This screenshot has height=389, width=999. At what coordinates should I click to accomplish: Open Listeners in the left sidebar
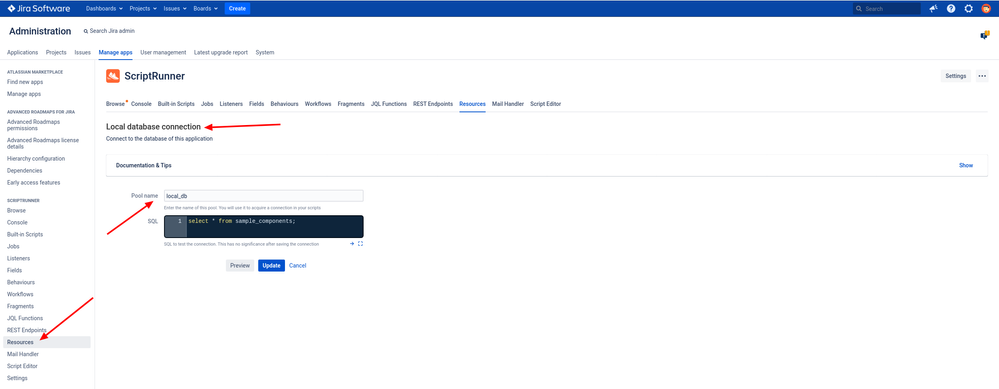18,258
